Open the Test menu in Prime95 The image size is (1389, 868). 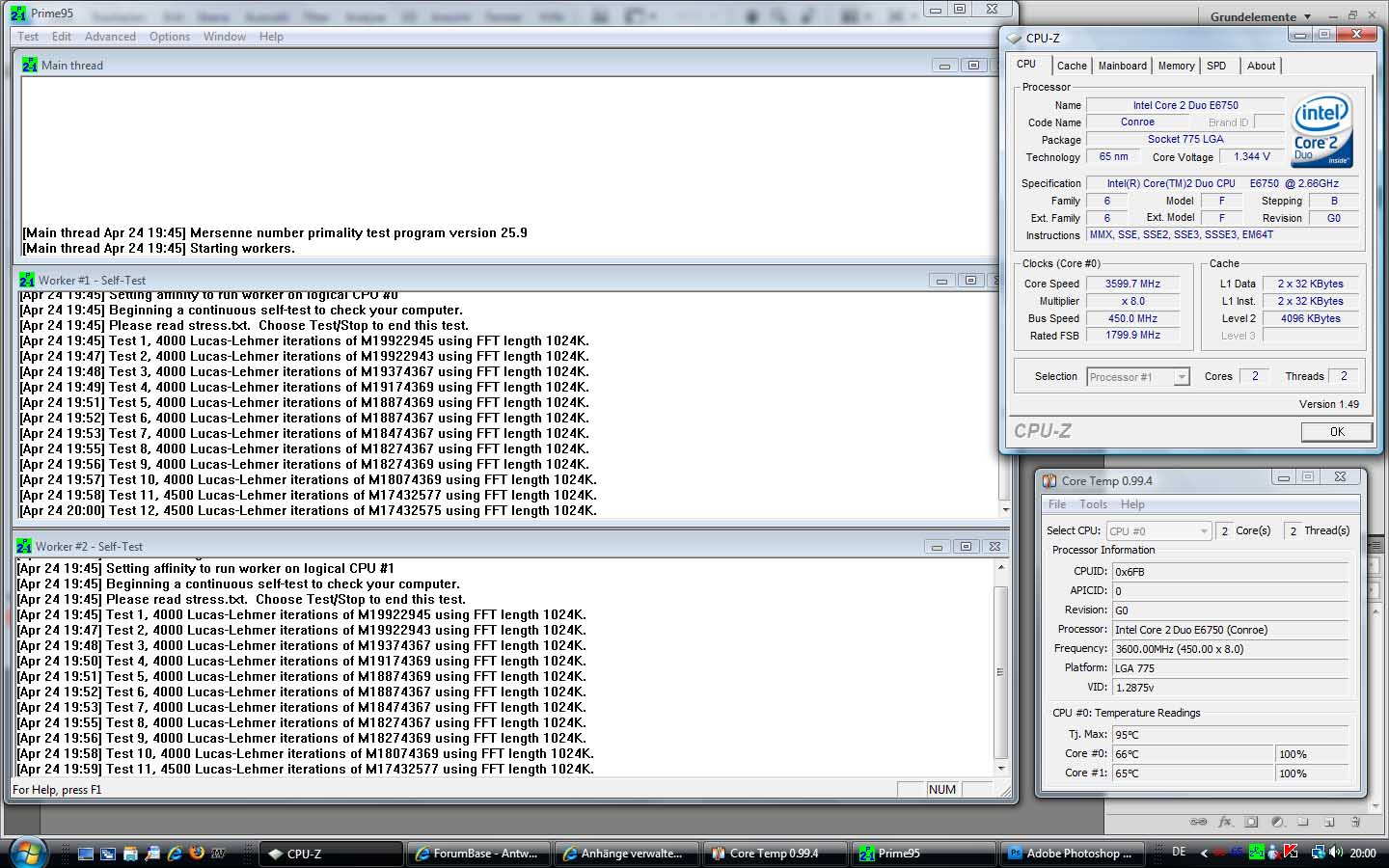point(28,37)
